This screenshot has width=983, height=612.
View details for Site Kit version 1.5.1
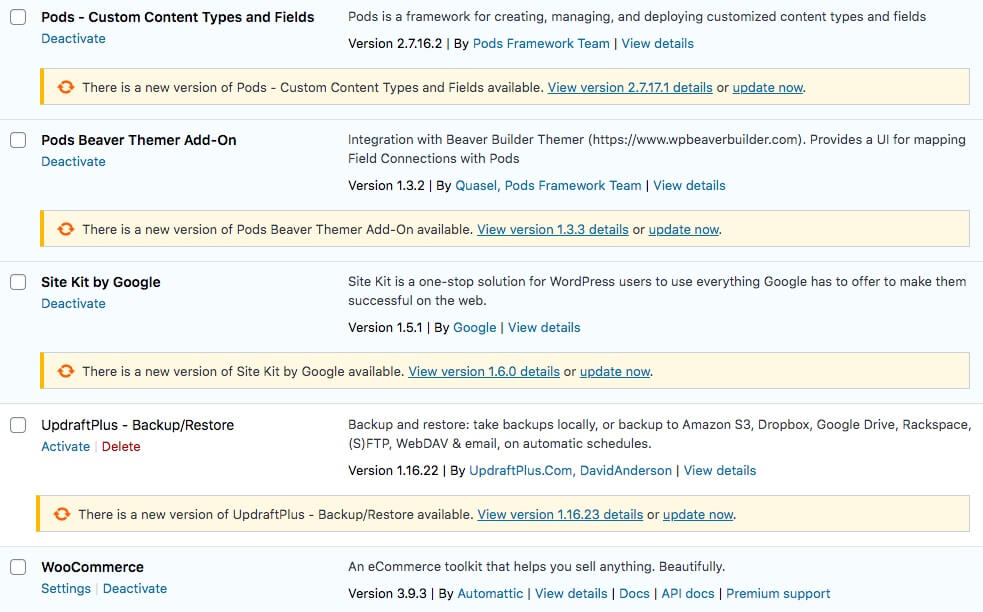pos(544,327)
